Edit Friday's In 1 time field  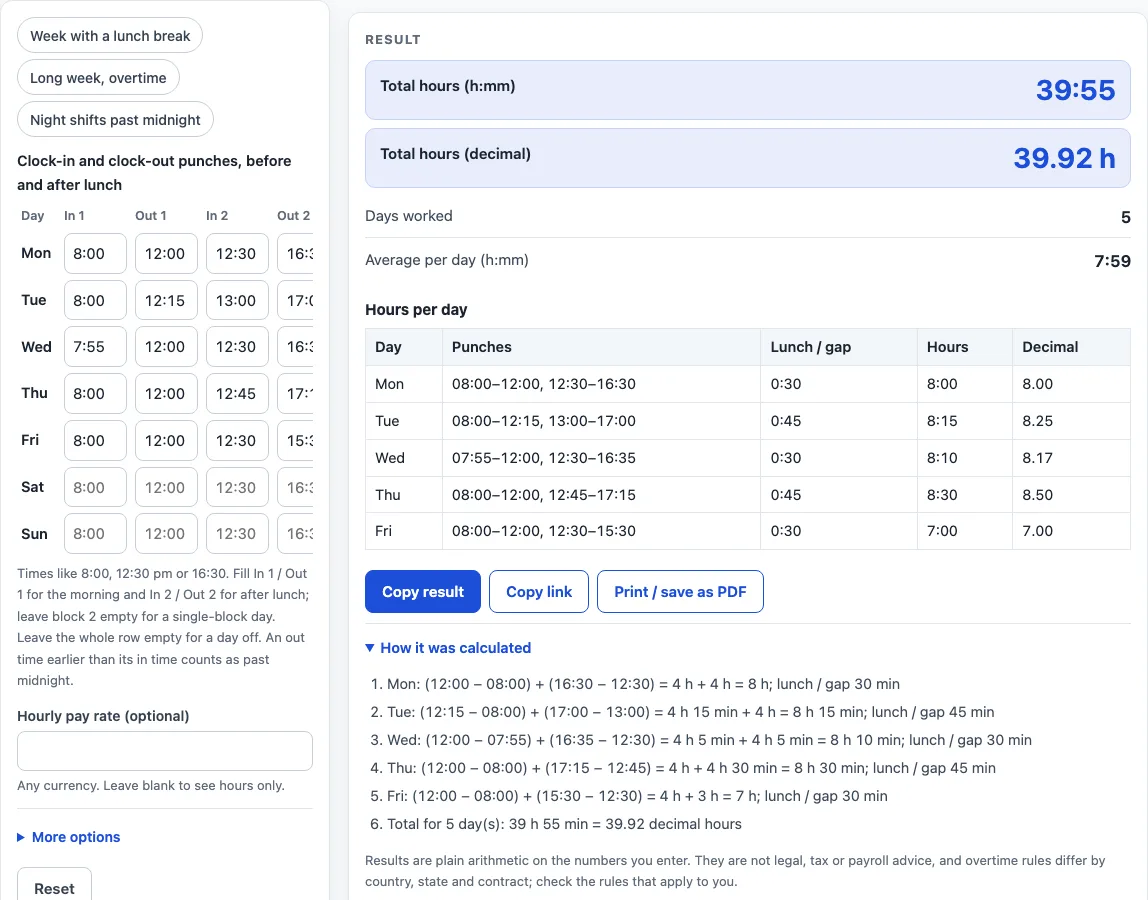[x=95, y=441]
